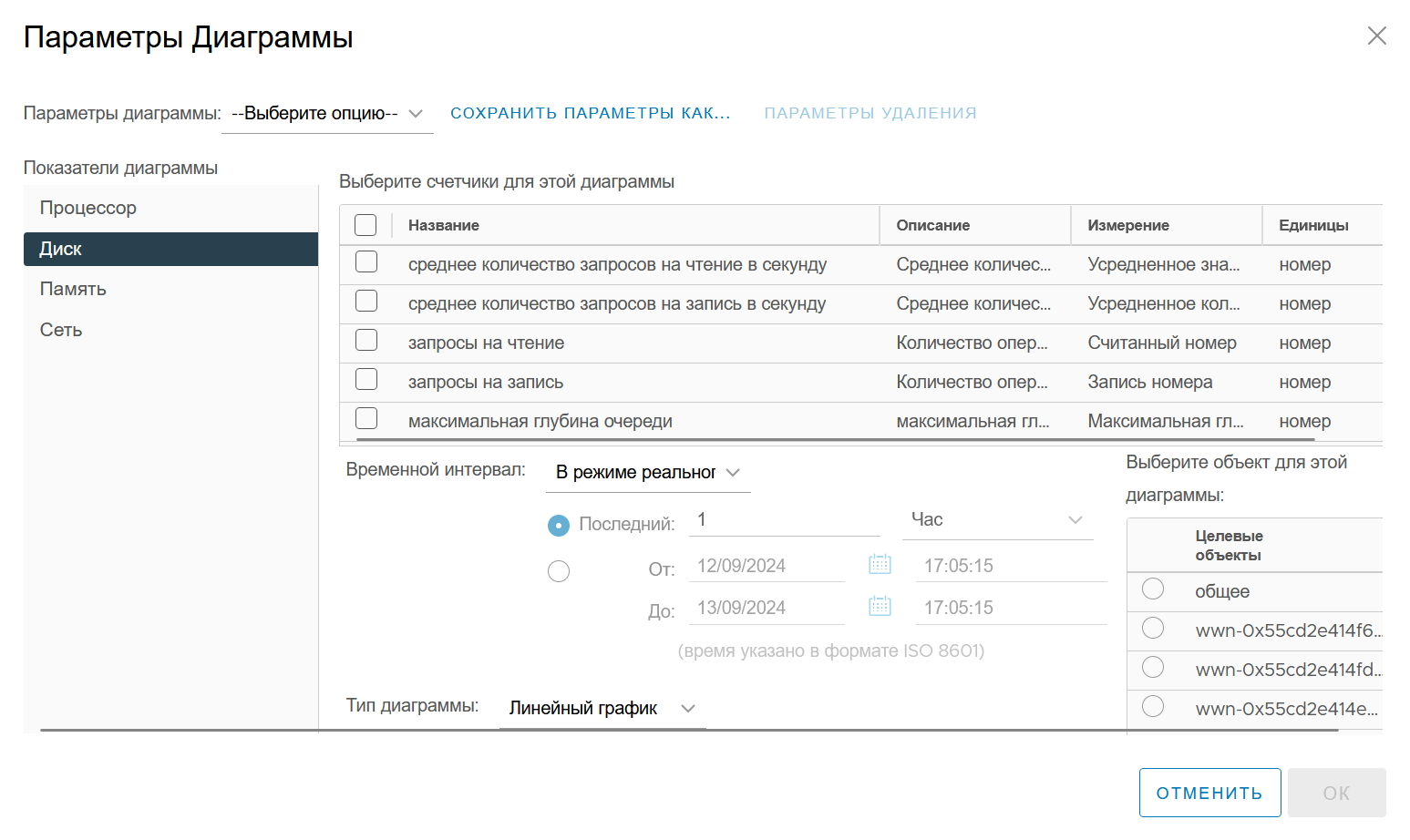Click 'ПАРАМЕТРЫ УДАЛЕНИЯ' link
The height and width of the screenshot is (840, 1410).
[870, 113]
